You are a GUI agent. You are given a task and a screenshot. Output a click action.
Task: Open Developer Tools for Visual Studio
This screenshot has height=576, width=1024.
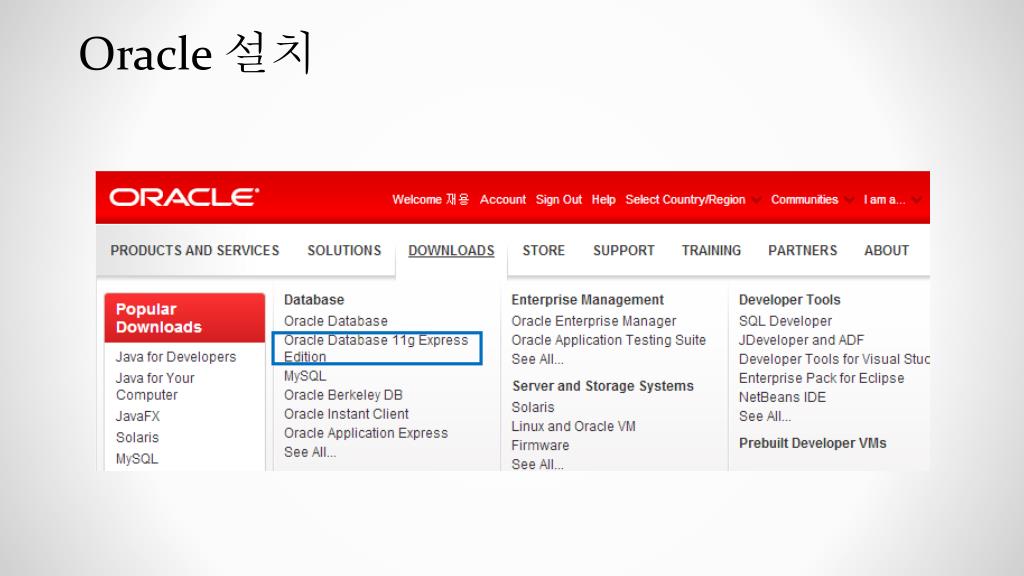point(834,359)
